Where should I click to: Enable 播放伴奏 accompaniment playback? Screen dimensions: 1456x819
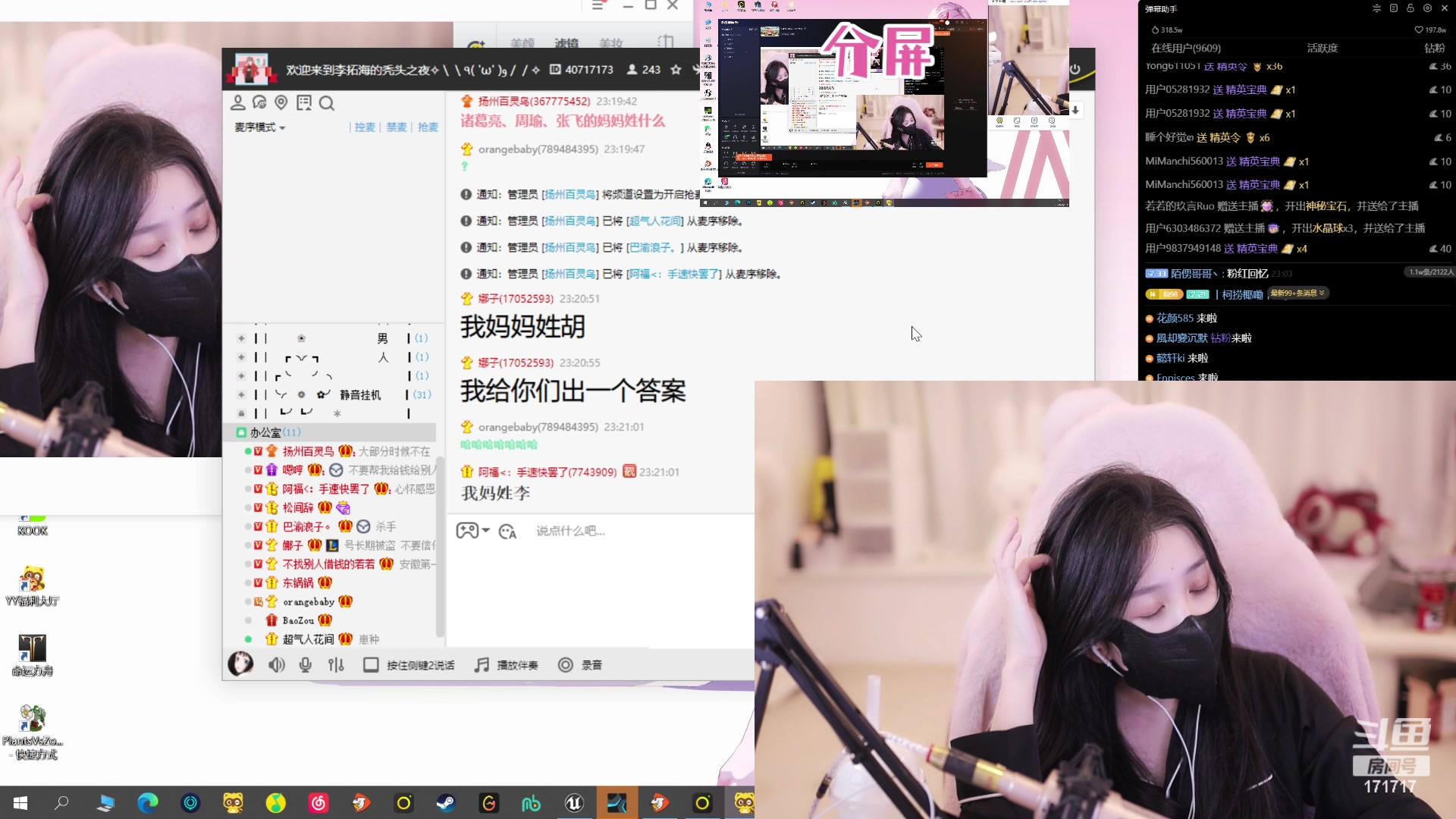482,664
